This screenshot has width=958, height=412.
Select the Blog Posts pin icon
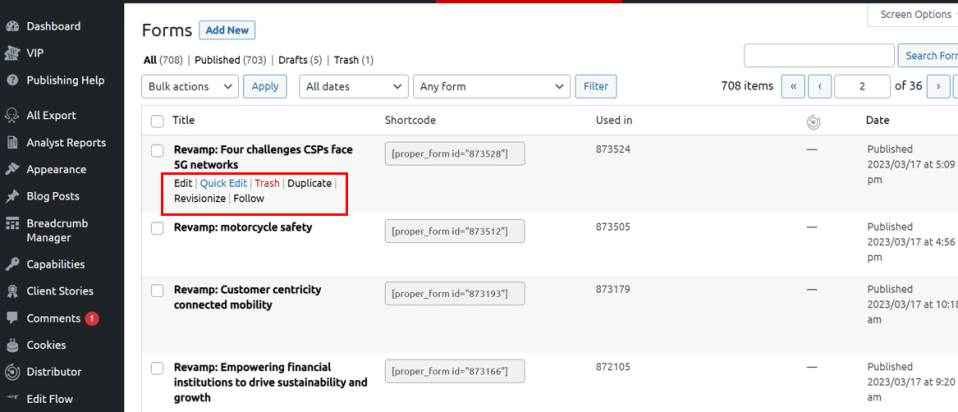[x=12, y=196]
